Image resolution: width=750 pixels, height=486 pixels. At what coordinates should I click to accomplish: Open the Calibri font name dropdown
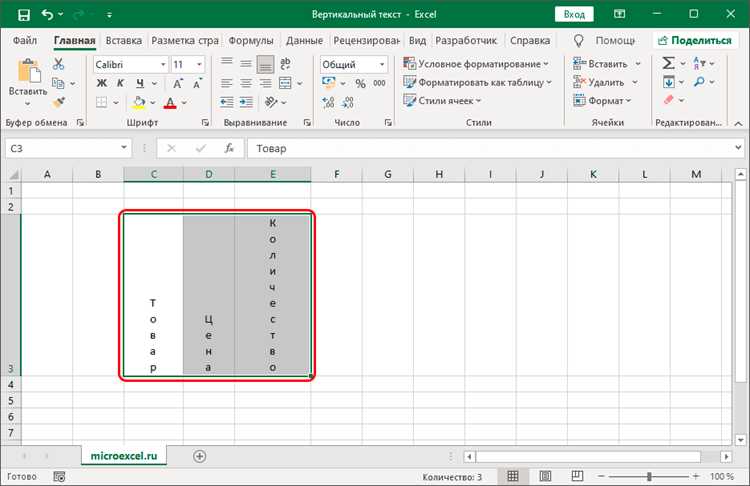coord(163,64)
